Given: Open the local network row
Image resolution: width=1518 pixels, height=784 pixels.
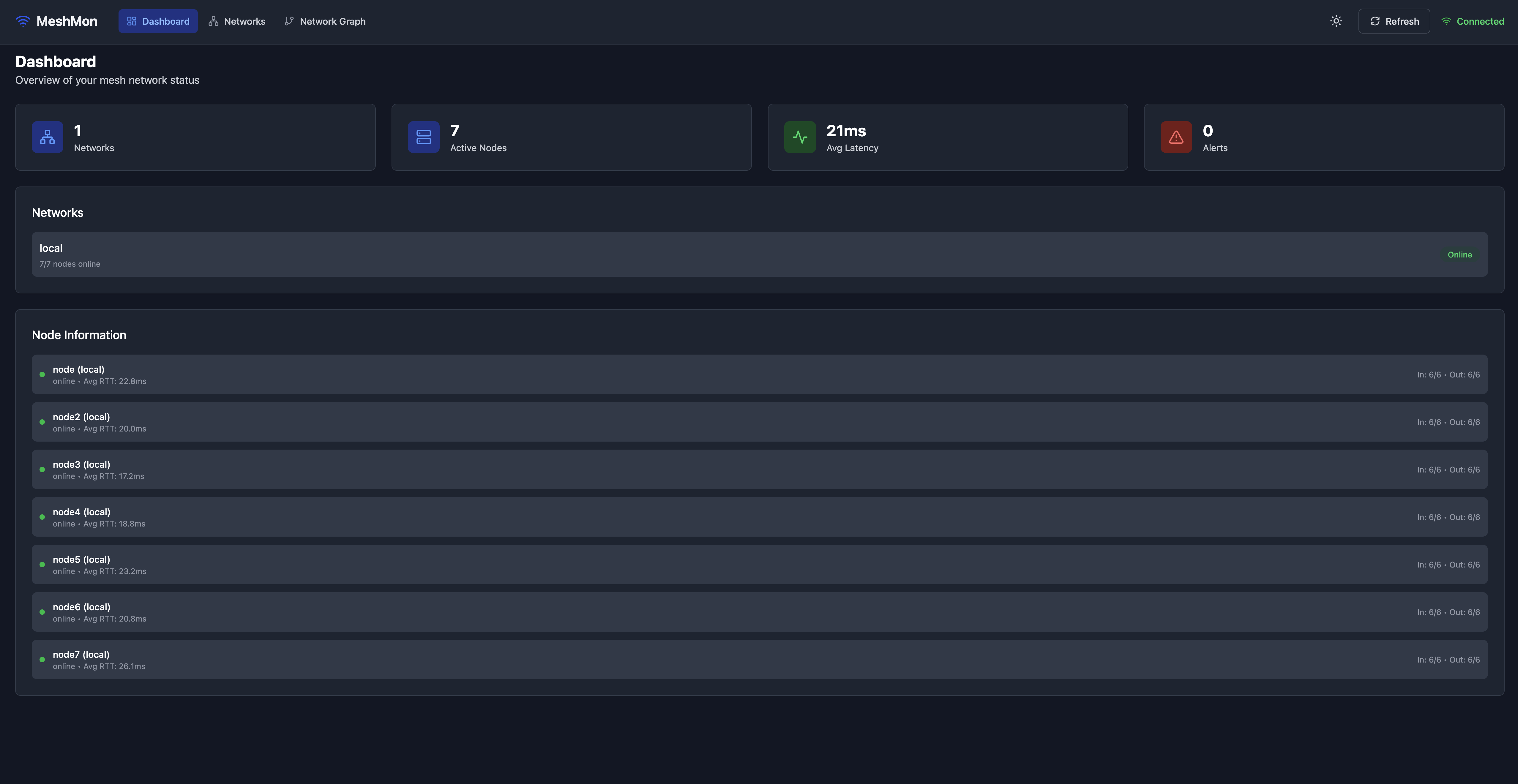Looking at the screenshot, I should 759,255.
